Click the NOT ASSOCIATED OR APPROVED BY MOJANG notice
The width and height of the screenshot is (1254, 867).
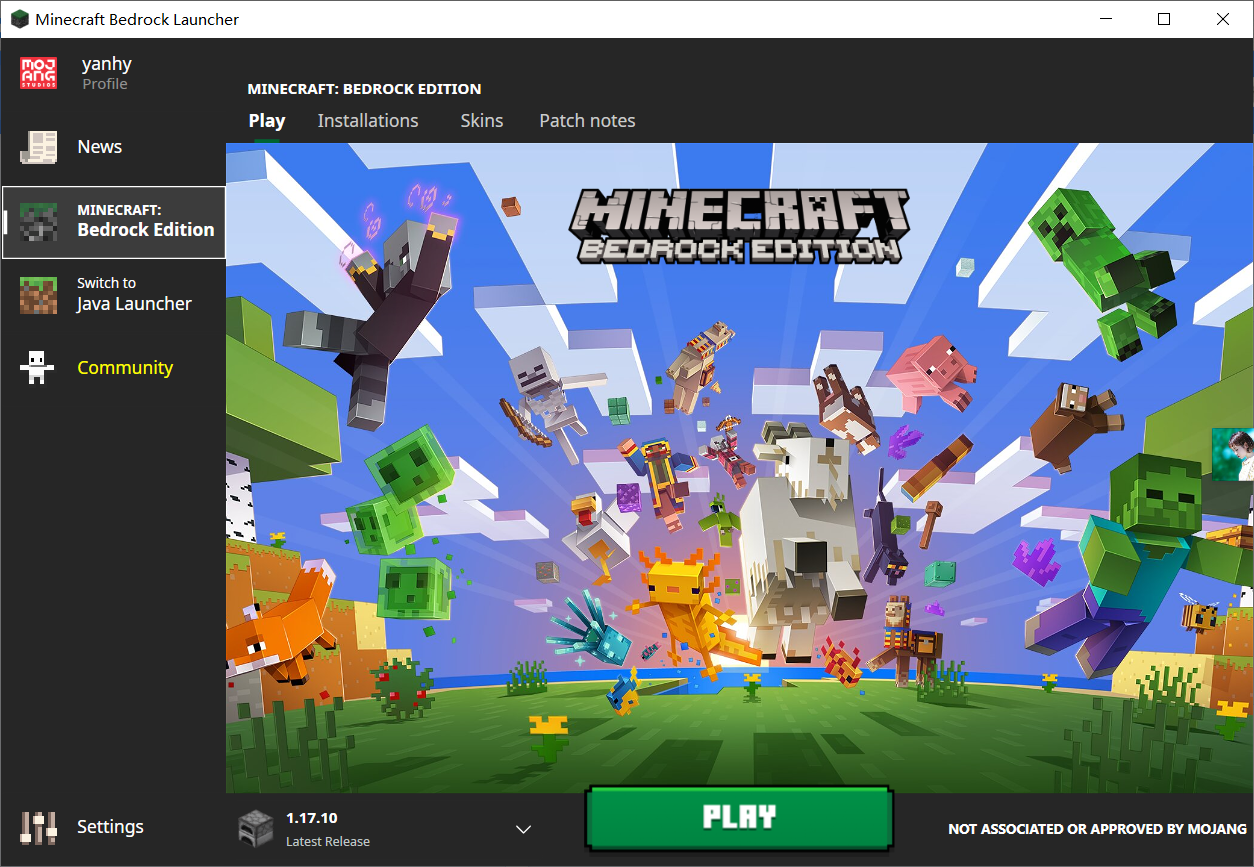tap(1098, 829)
